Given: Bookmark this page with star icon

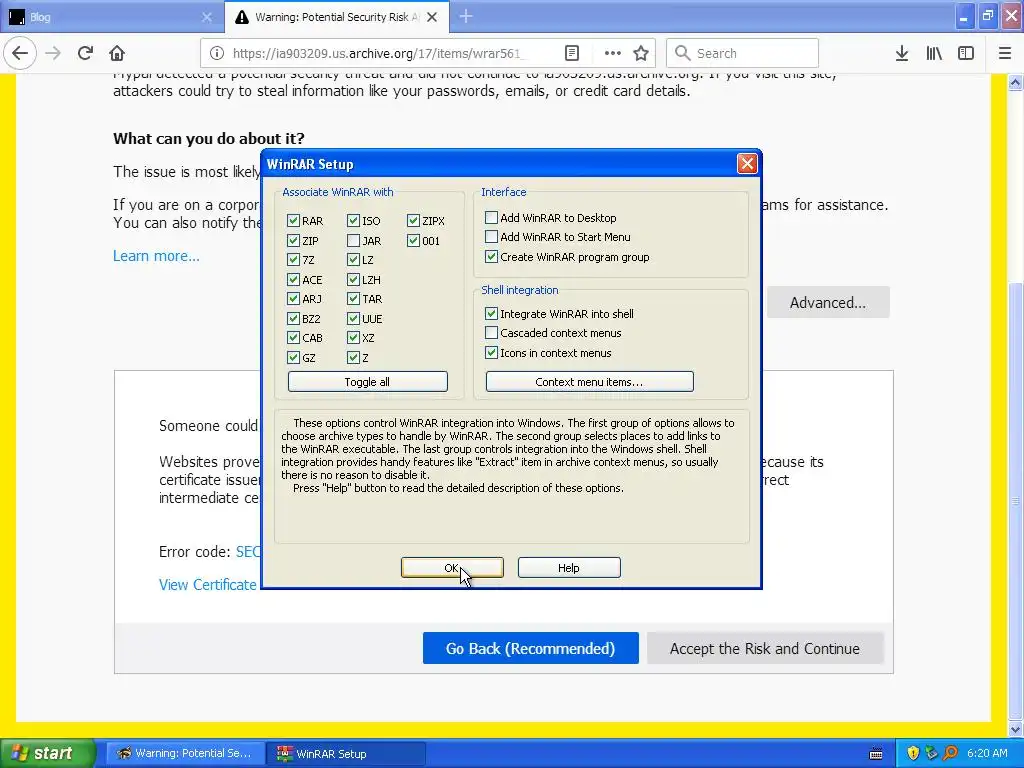Looking at the screenshot, I should pos(641,53).
